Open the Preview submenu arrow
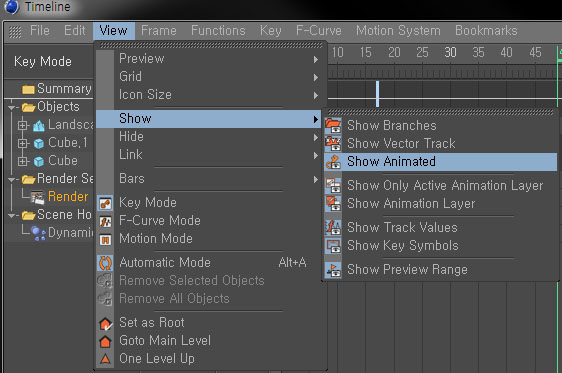Screen dimensions: 562x373 point(315,59)
